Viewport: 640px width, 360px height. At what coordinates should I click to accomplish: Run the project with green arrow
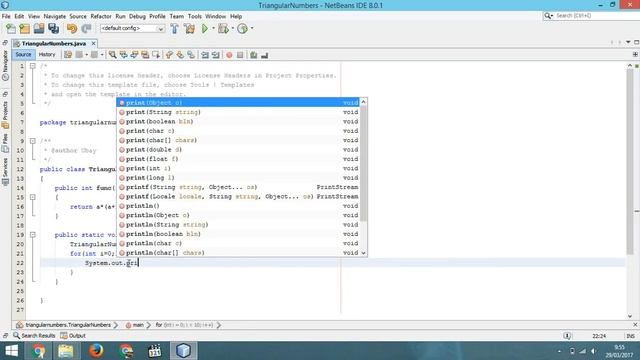[x=205, y=29]
